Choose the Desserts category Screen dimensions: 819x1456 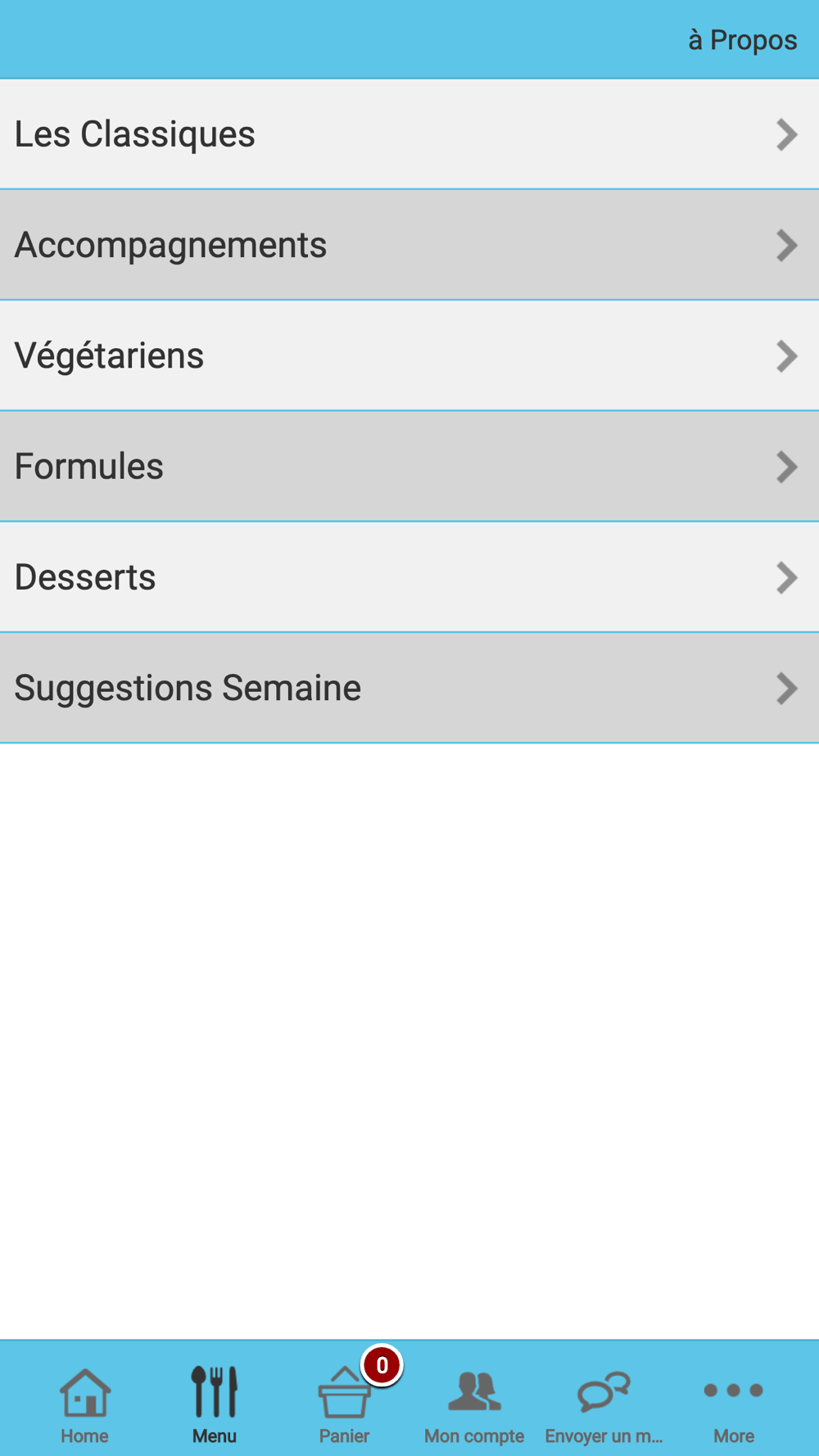[x=409, y=577]
